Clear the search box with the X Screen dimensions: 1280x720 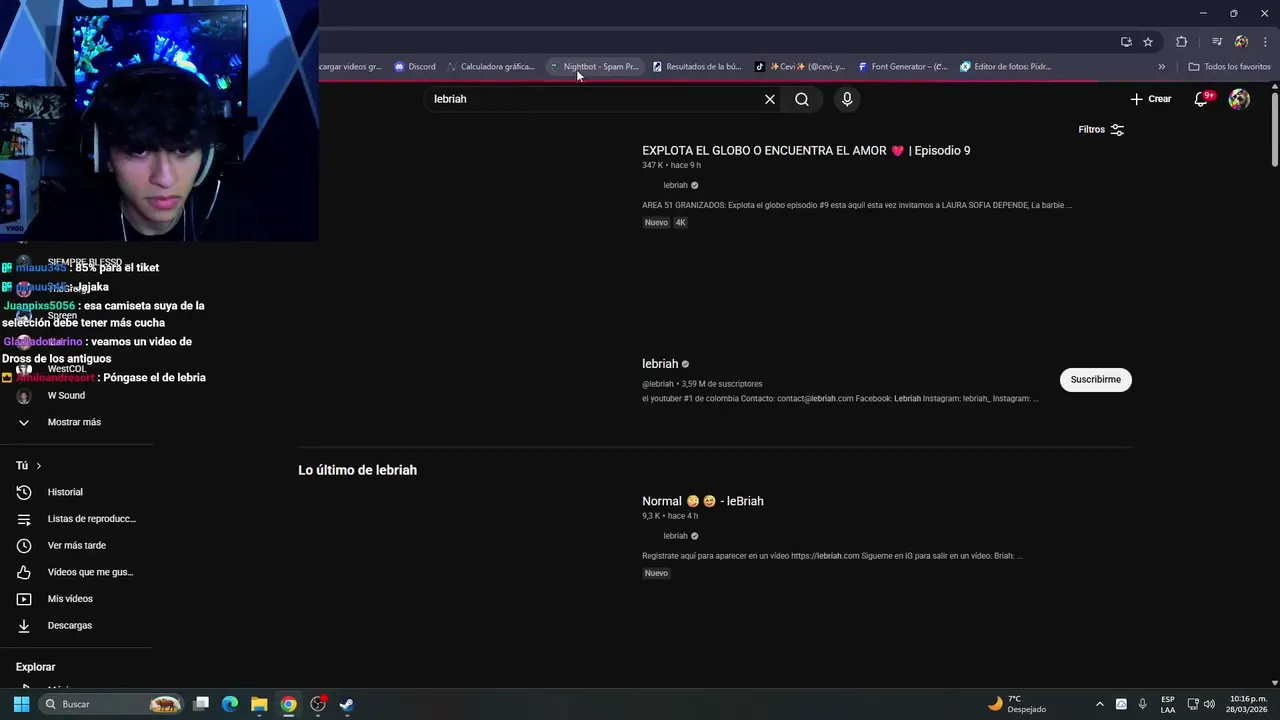coord(770,99)
